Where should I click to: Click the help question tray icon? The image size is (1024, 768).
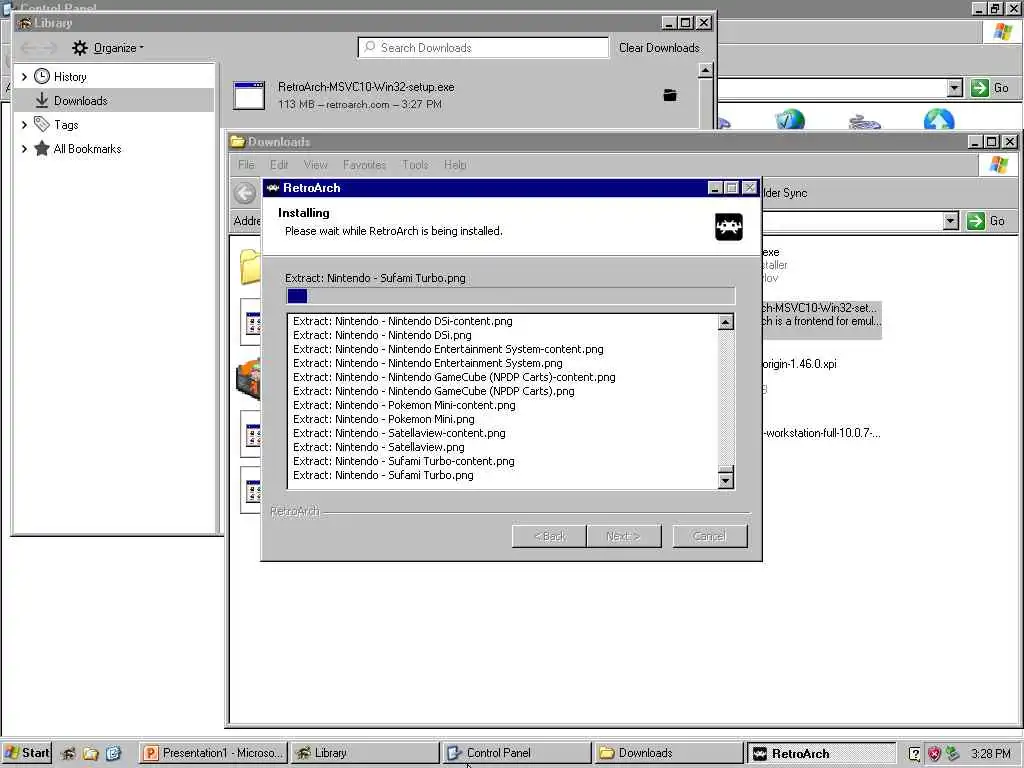pos(914,754)
